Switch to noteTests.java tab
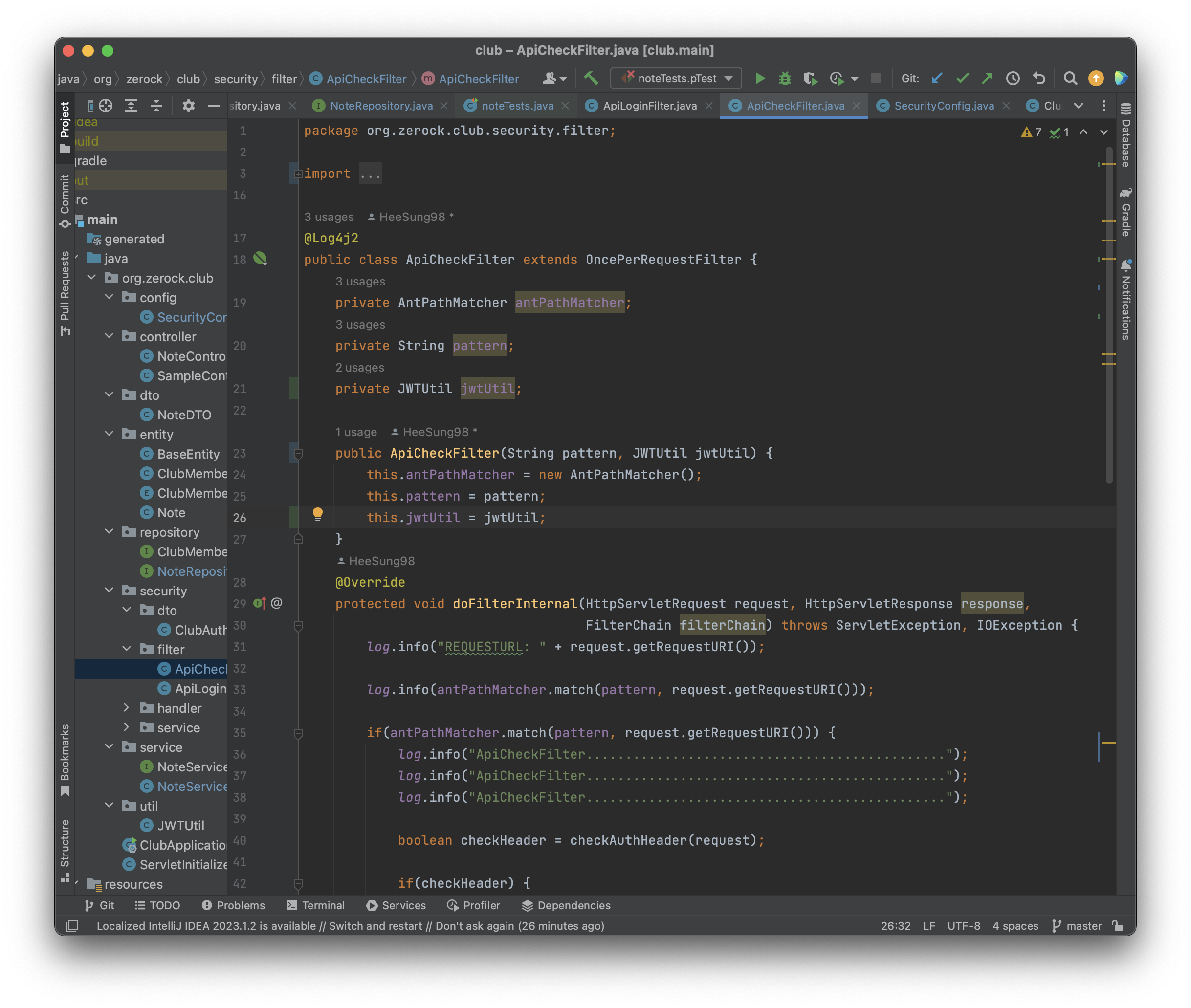Screen dimensions: 1191x1008 (x=517, y=105)
